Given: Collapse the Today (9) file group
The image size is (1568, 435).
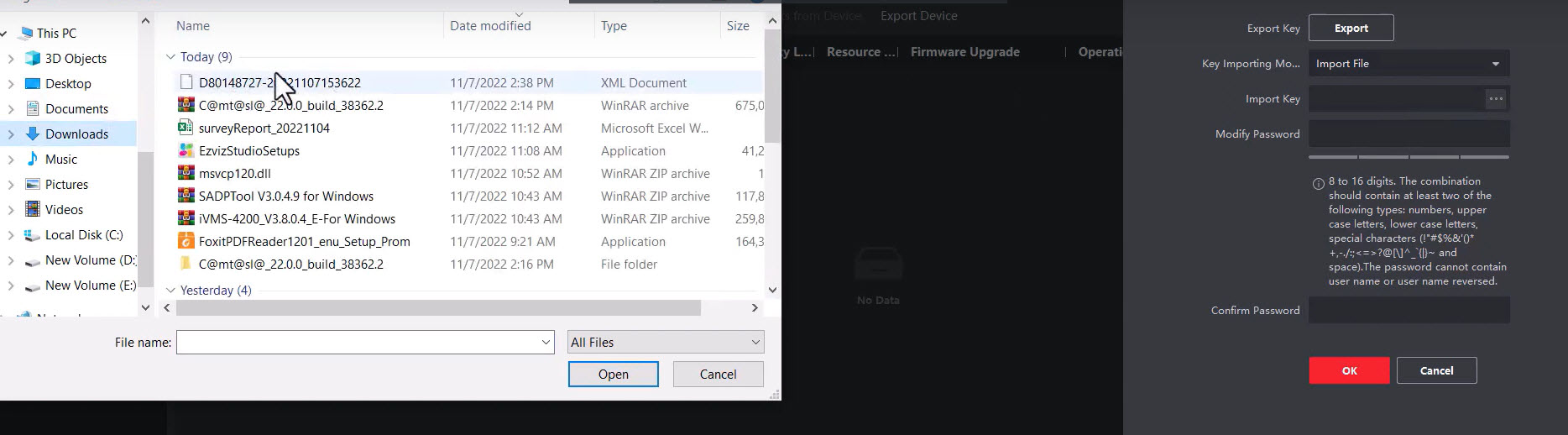Looking at the screenshot, I should [170, 57].
